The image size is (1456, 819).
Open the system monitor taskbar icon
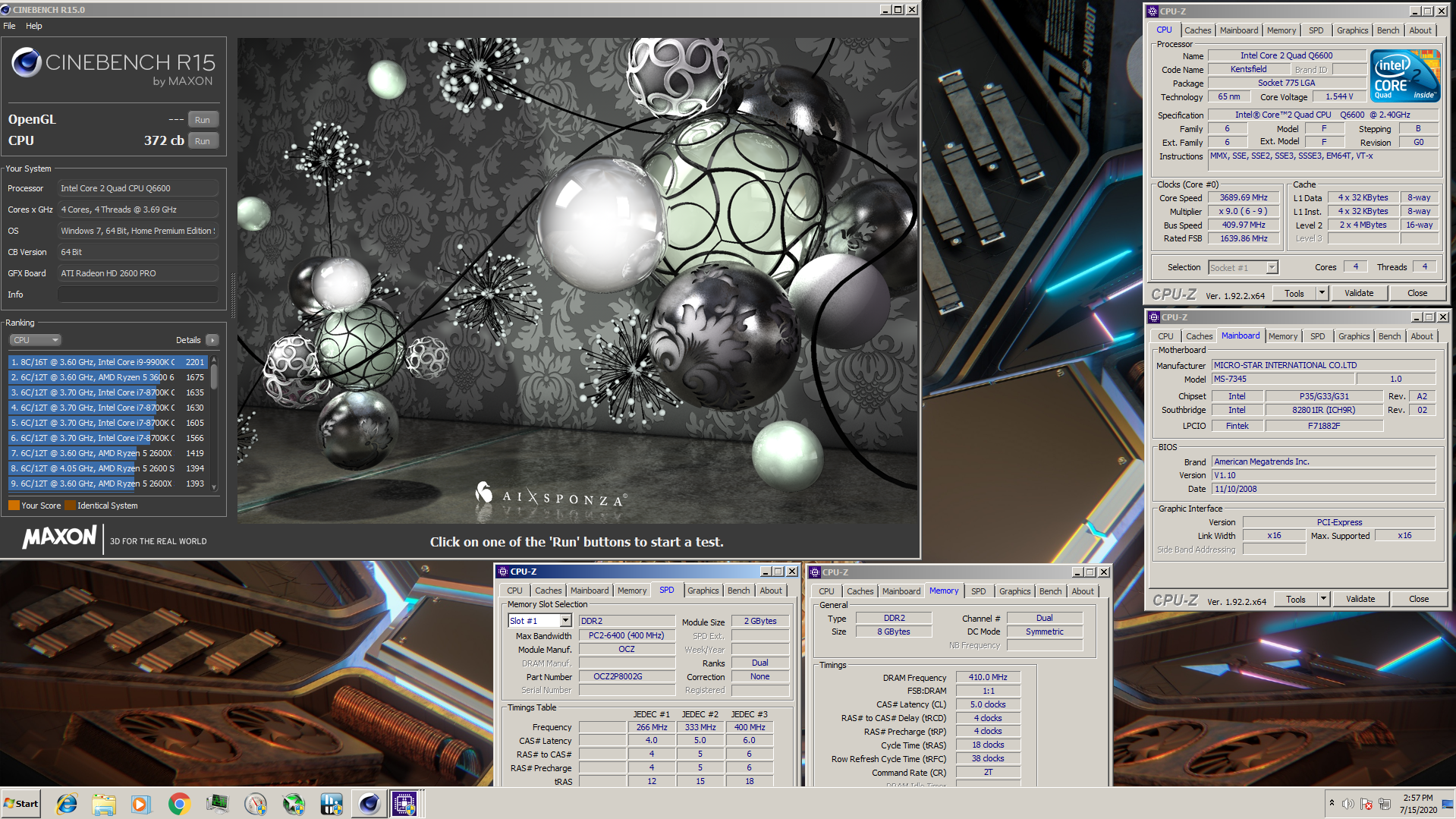pos(217,804)
